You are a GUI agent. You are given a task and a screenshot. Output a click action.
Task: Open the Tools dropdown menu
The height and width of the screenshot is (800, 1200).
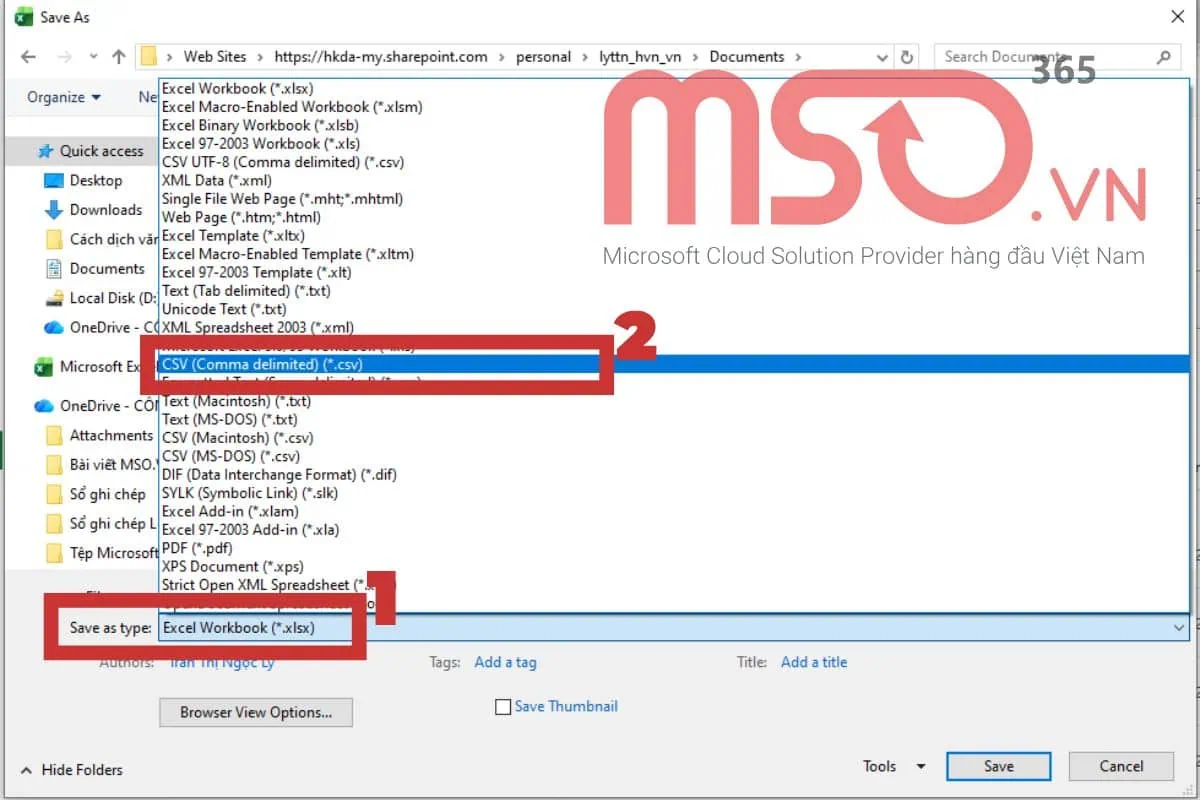pos(894,766)
